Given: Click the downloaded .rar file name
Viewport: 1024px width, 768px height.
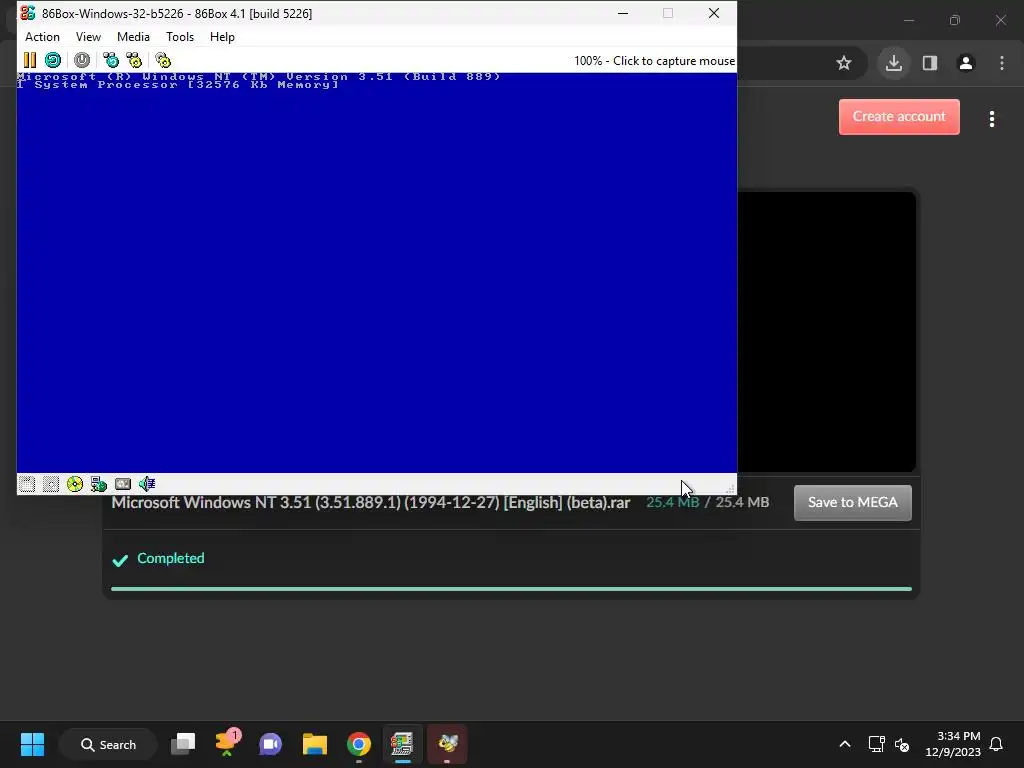Looking at the screenshot, I should 370,503.
